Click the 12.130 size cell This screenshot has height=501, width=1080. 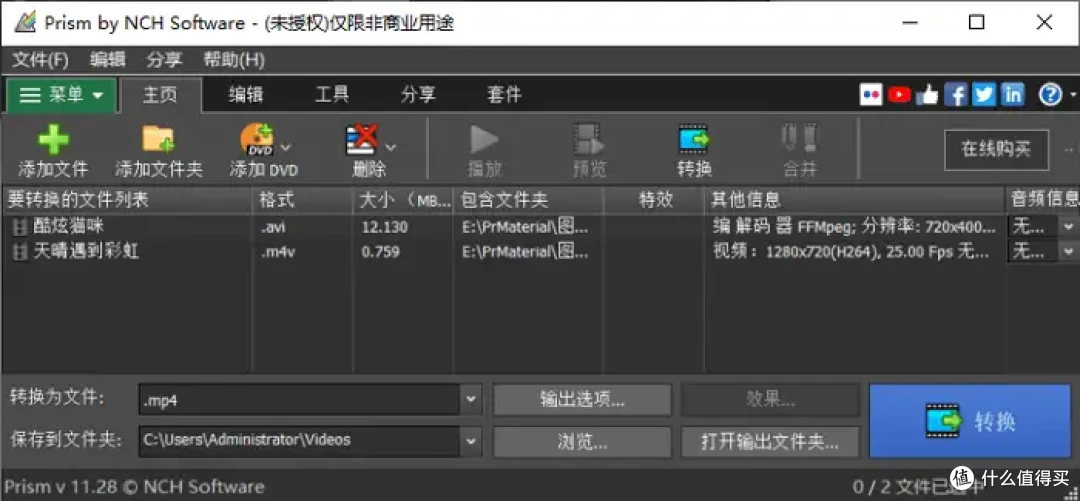click(384, 227)
